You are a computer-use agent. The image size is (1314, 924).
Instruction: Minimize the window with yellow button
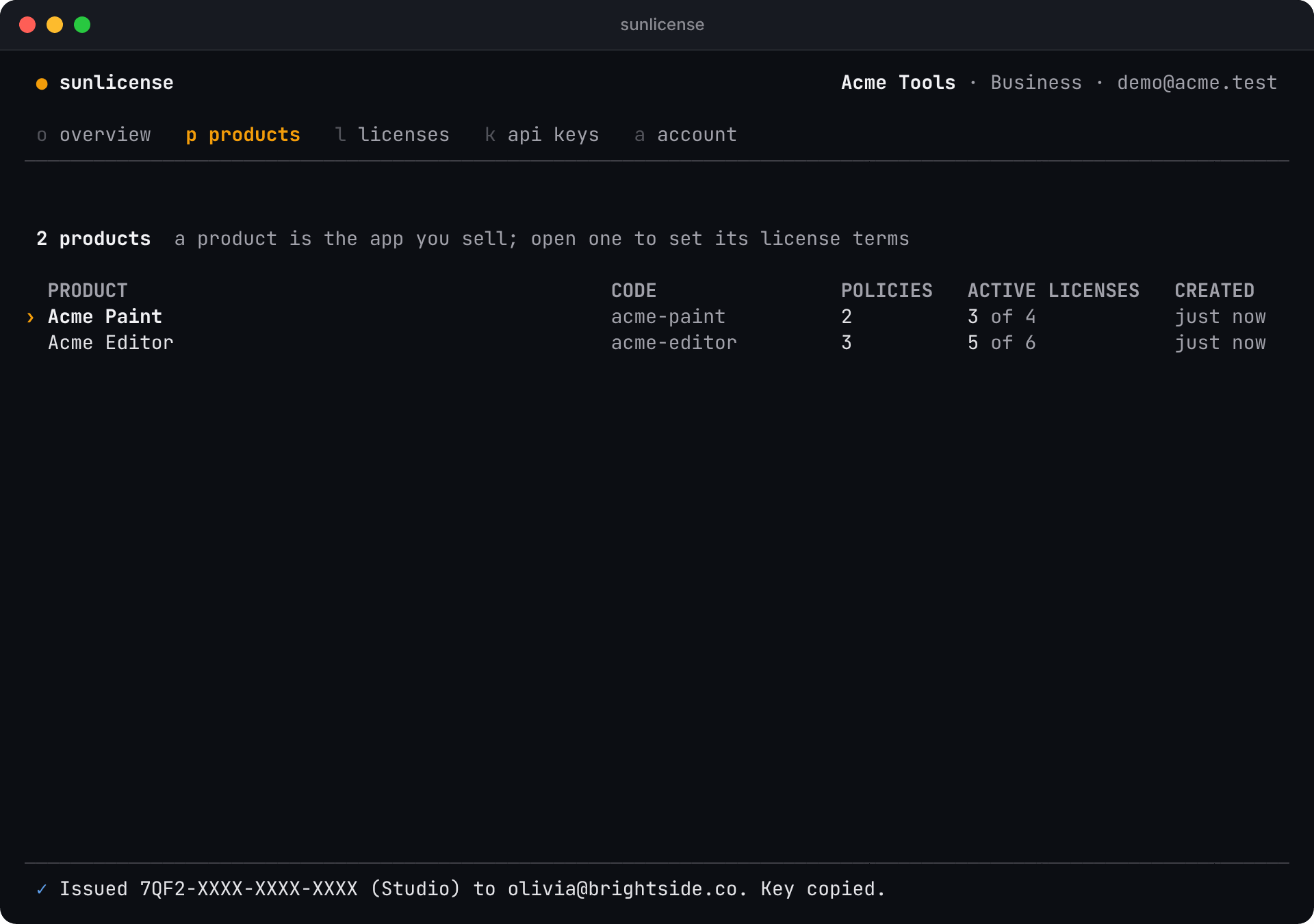click(x=55, y=25)
